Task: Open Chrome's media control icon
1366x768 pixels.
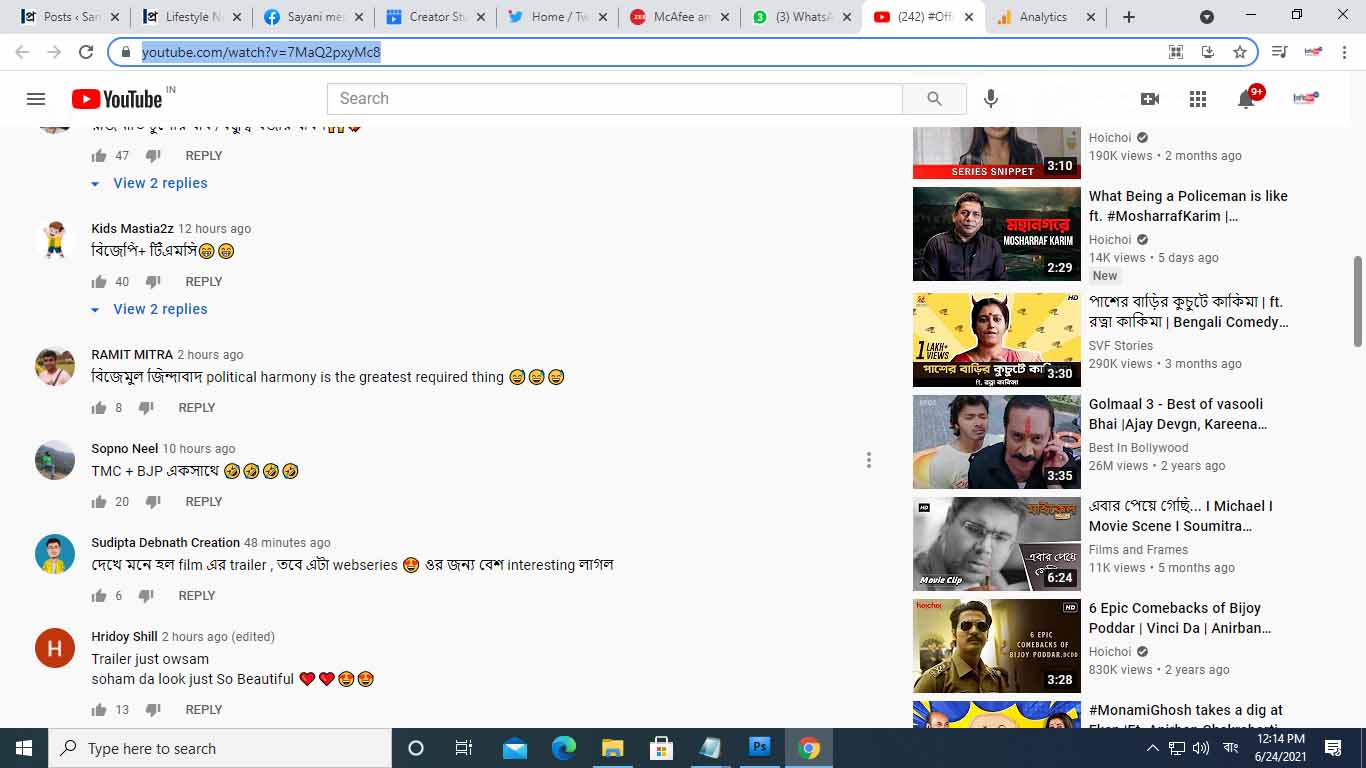Action: [1279, 52]
